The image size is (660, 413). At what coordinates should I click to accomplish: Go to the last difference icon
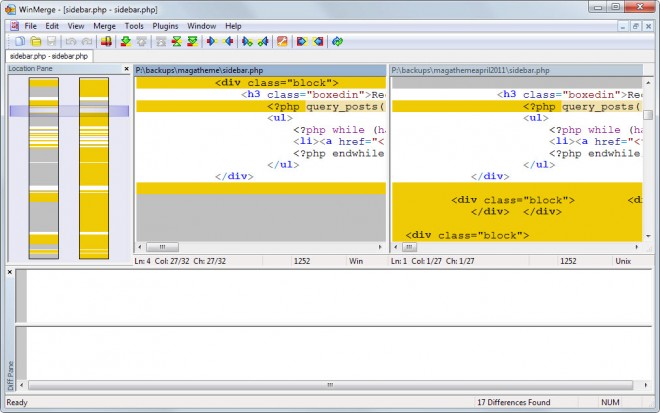(x=193, y=41)
